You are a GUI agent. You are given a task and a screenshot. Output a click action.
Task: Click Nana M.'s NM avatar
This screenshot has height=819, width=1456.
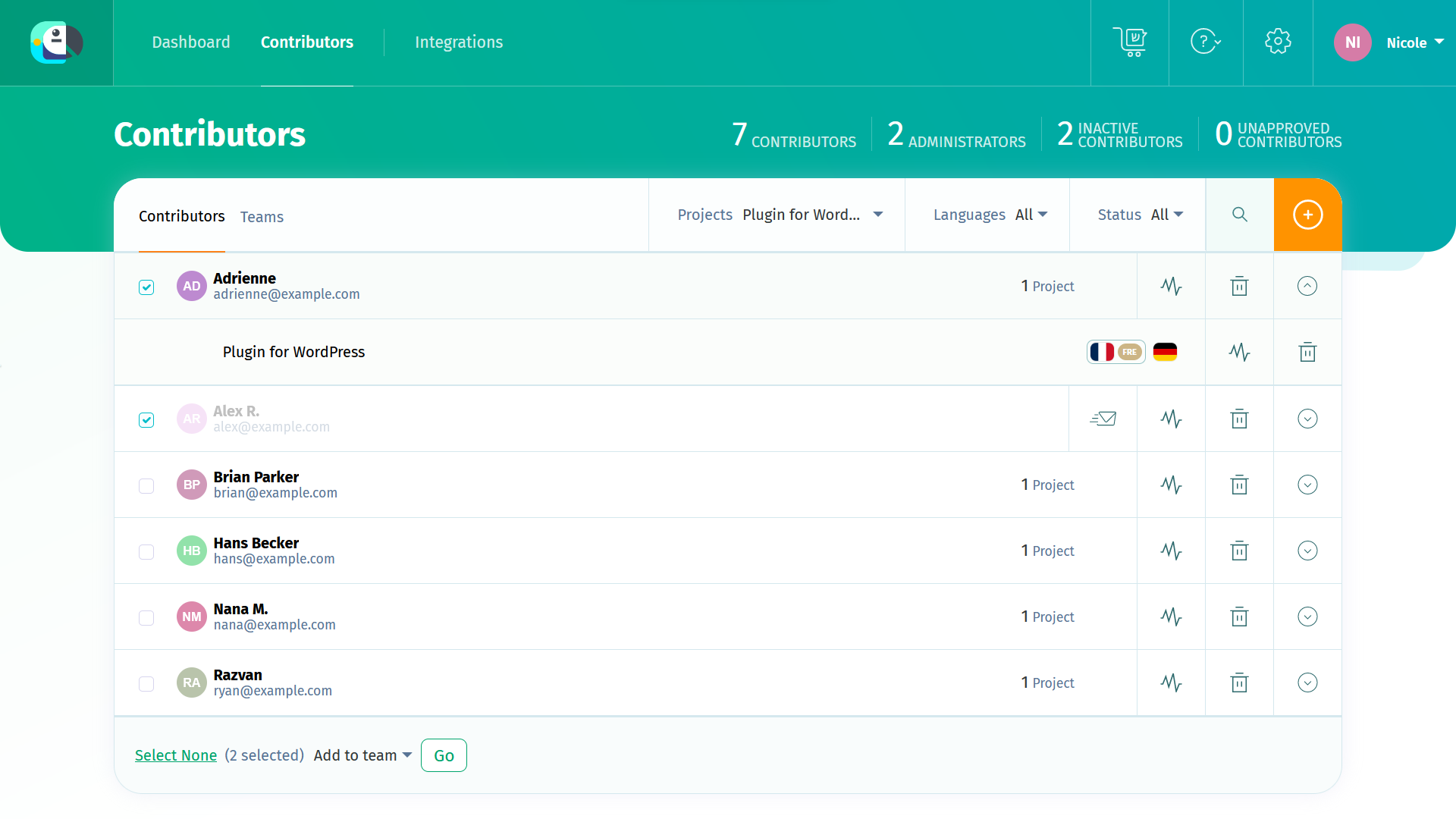pos(192,617)
